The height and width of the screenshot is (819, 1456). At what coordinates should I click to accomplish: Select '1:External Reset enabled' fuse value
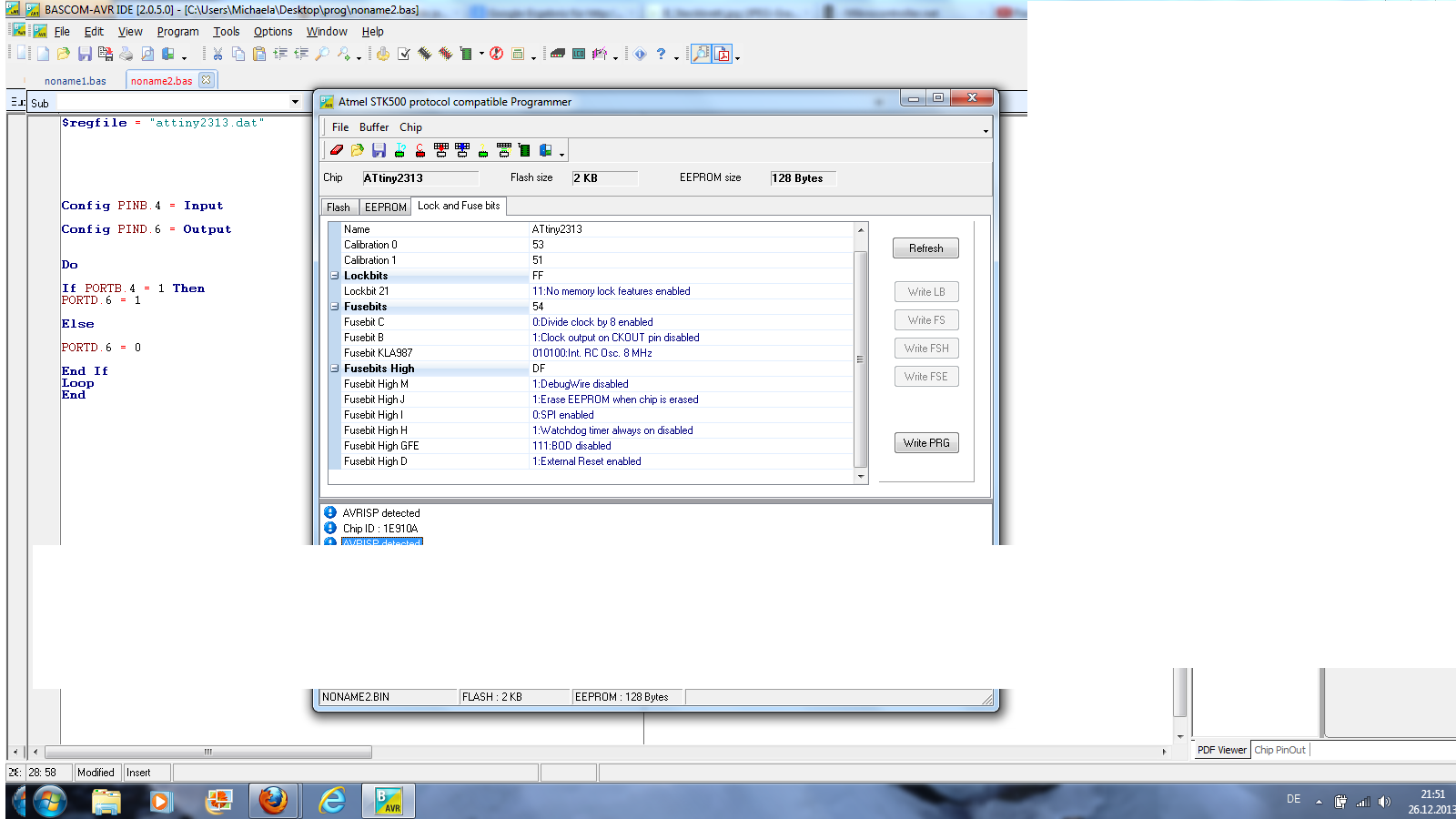pyautogui.click(x=586, y=461)
